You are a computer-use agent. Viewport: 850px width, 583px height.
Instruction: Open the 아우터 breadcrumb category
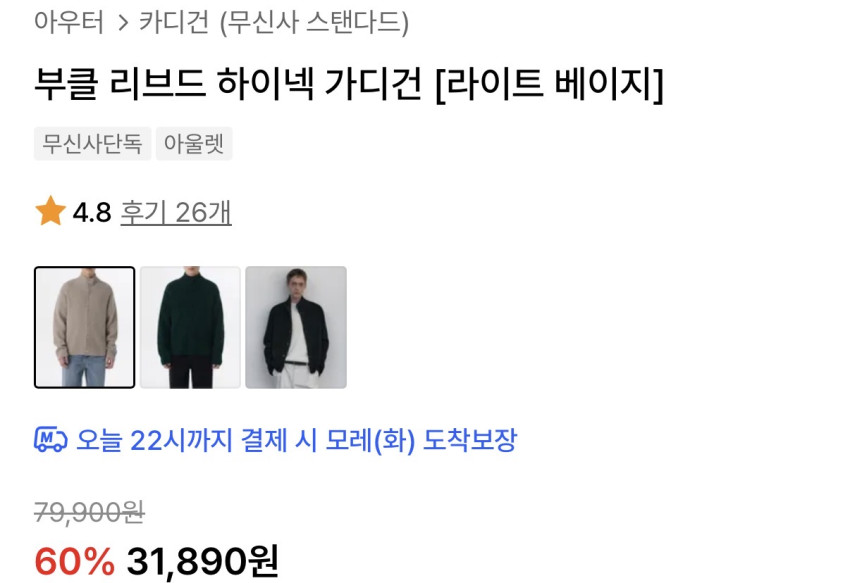point(69,22)
